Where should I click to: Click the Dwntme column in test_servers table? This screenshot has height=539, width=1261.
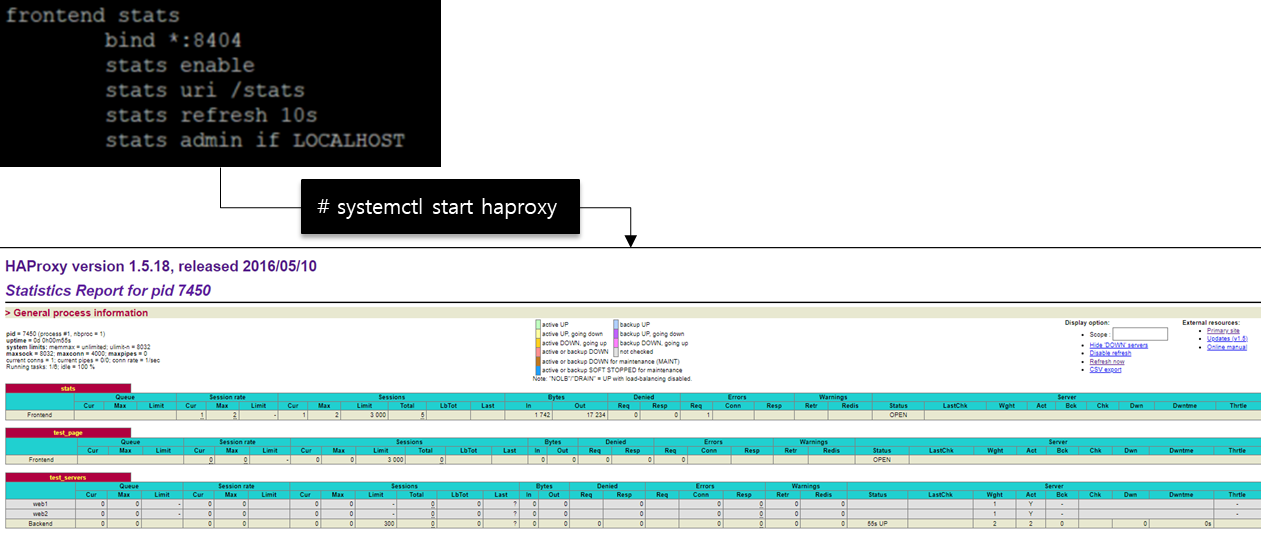(1182, 494)
